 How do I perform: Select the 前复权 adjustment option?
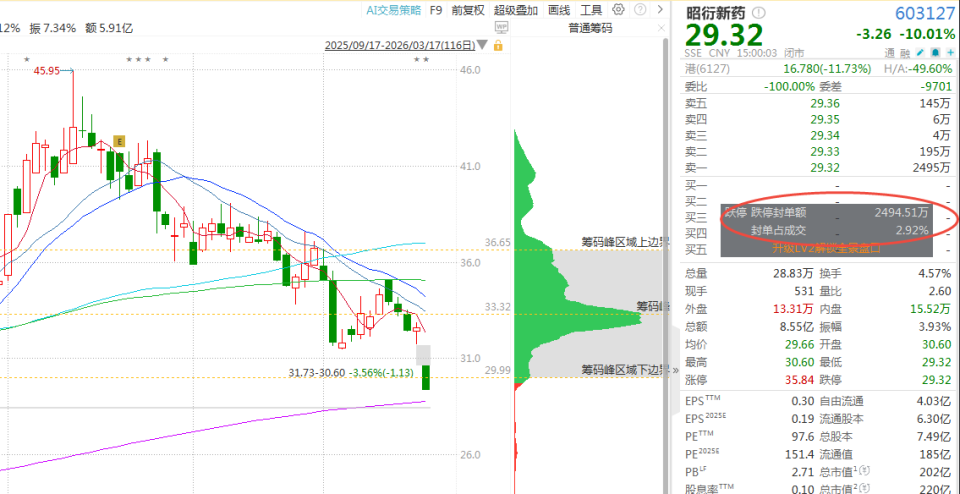[x=468, y=10]
